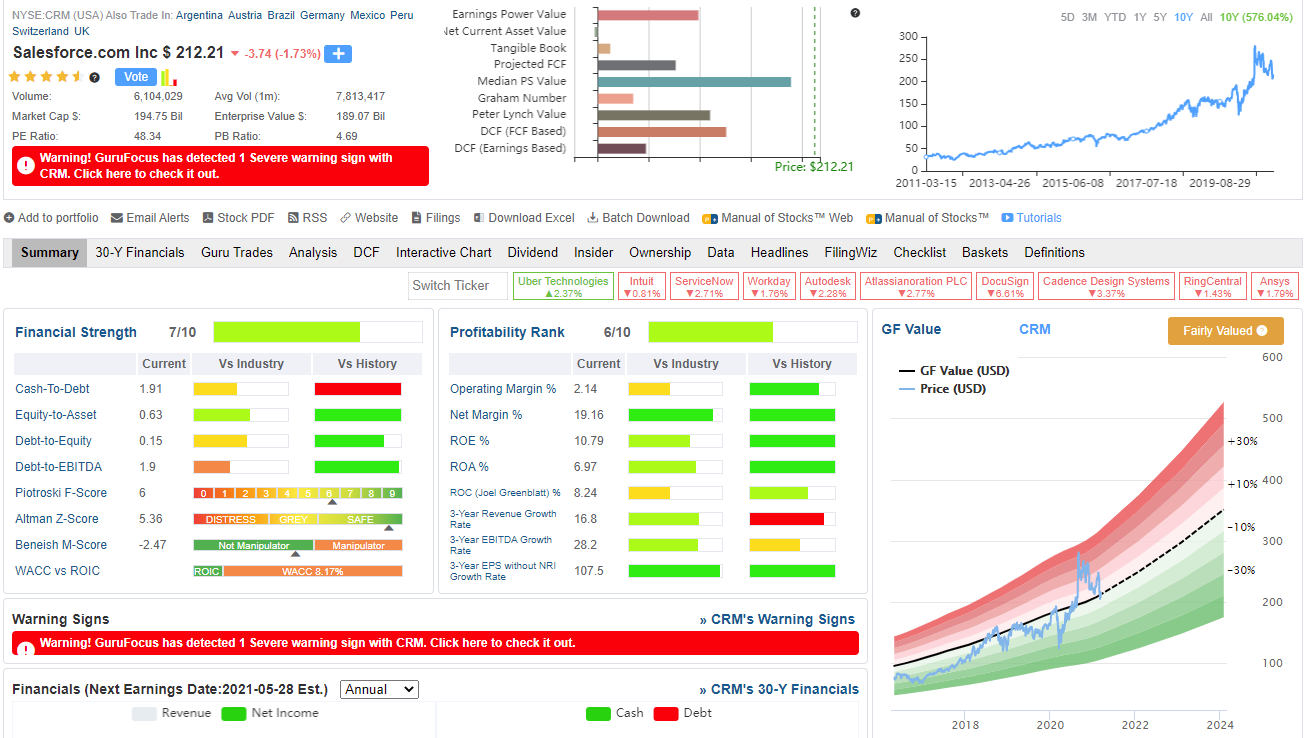1307x738 pixels.
Task: Open CRM's Warning Signs link
Action: [777, 619]
